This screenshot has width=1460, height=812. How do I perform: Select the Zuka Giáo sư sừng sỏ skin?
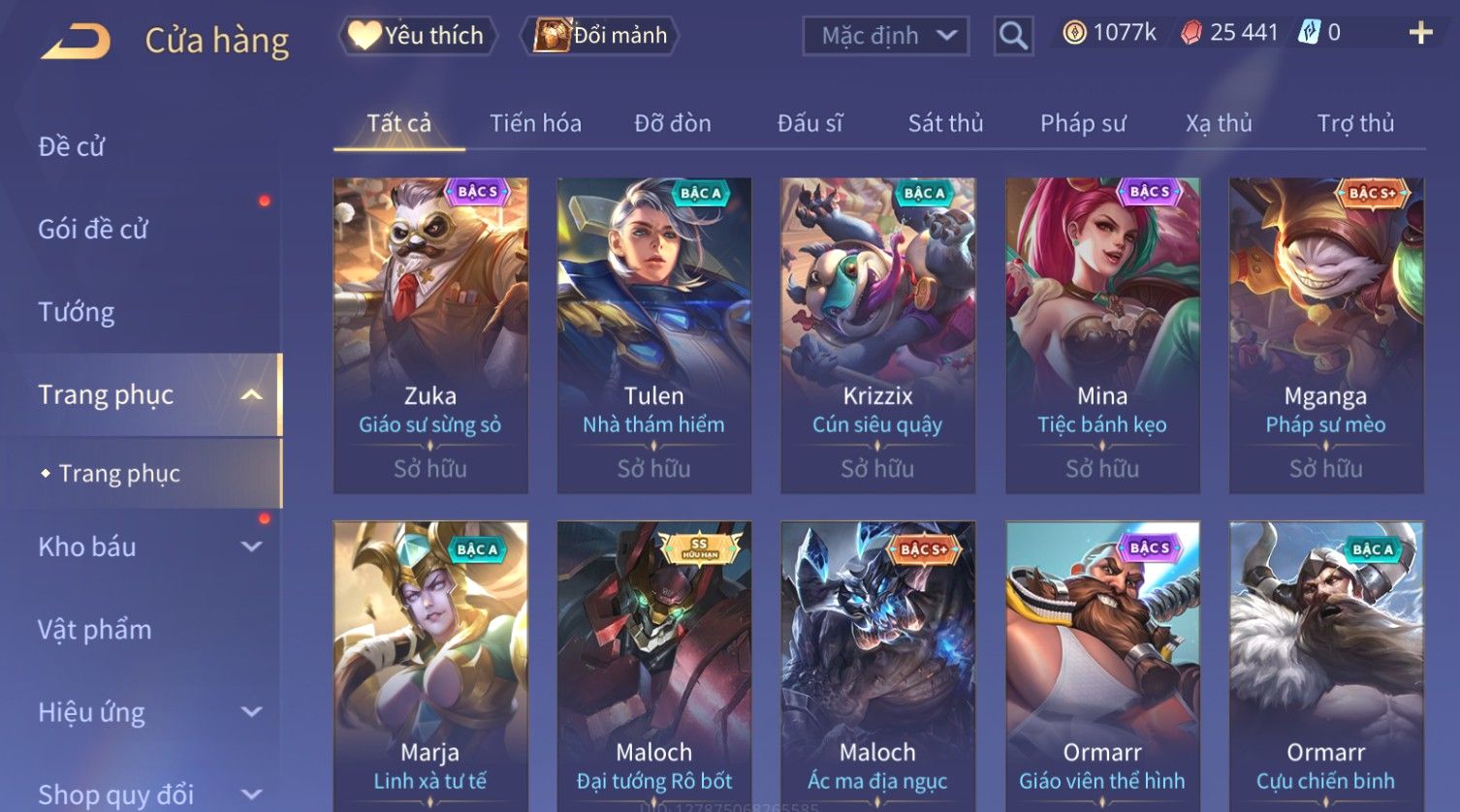430,335
